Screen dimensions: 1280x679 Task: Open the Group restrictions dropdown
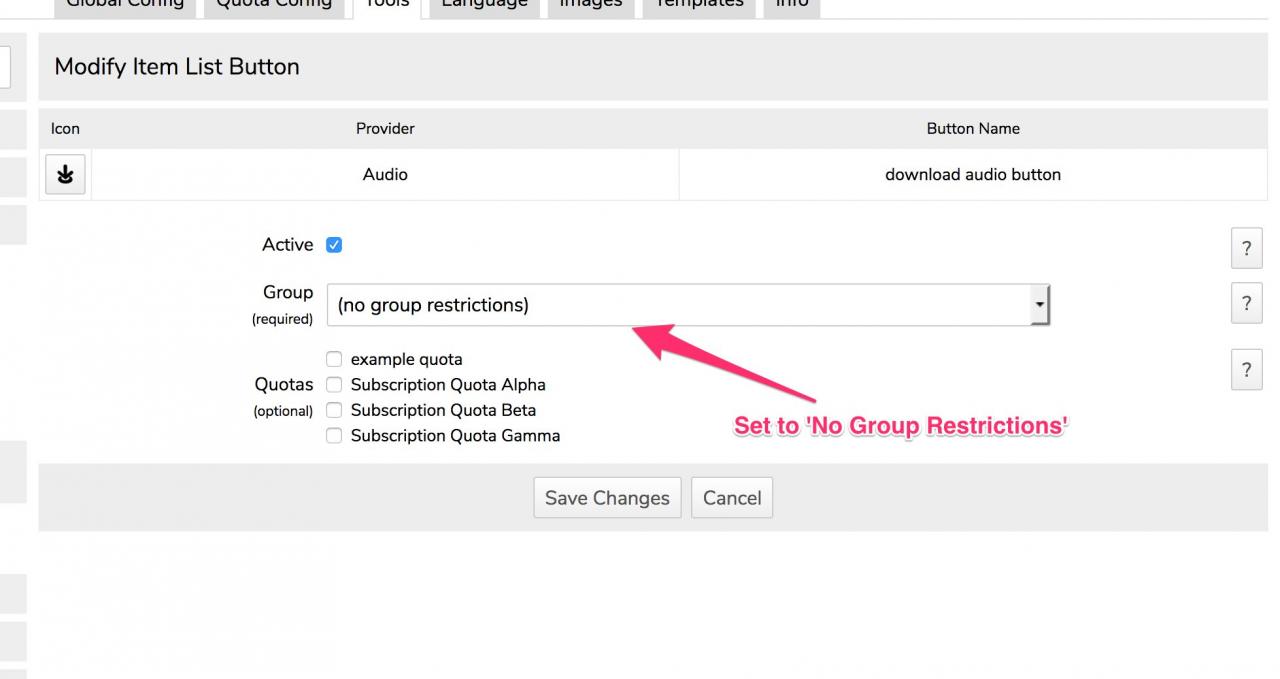click(688, 305)
